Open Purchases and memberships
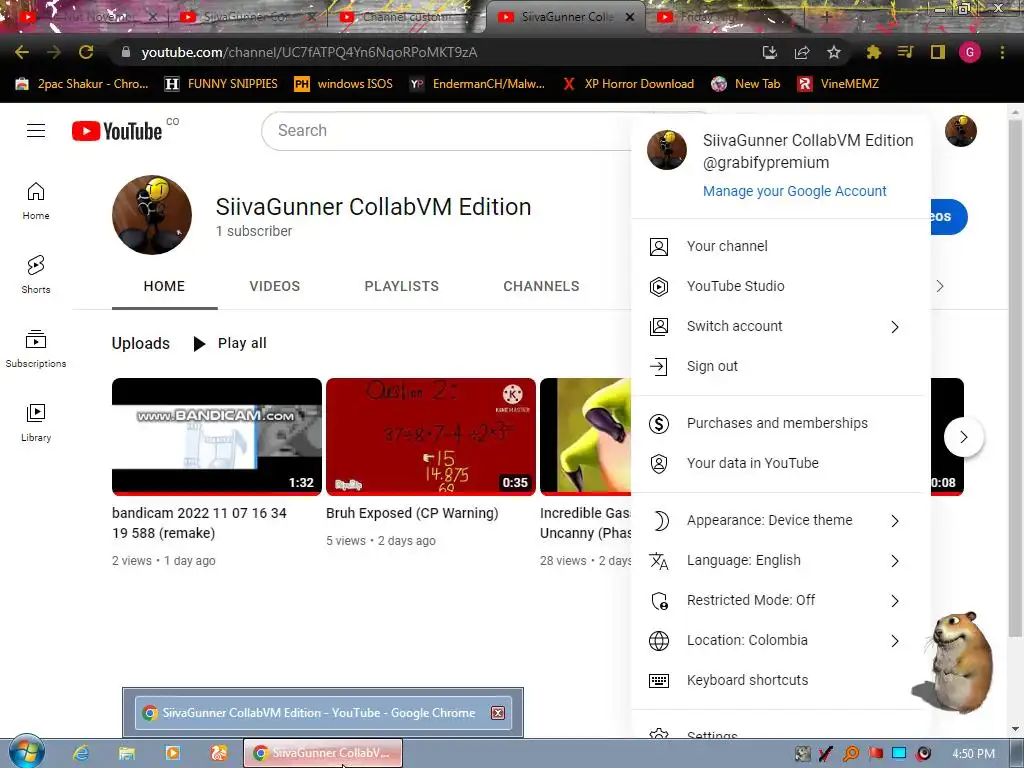Image resolution: width=1024 pixels, height=768 pixels. click(781, 423)
